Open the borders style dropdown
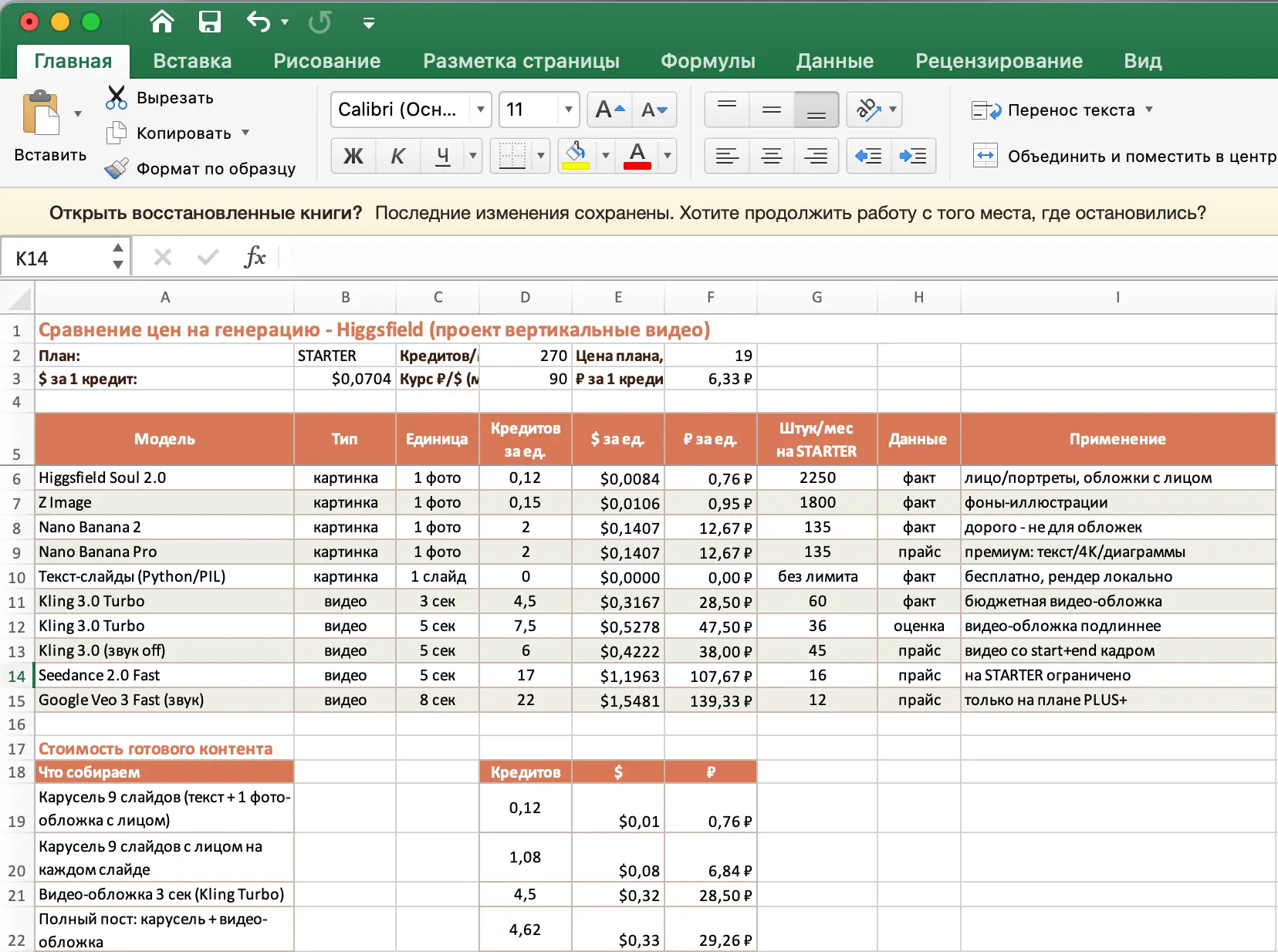Viewport: 1278px width, 952px height. point(541,156)
